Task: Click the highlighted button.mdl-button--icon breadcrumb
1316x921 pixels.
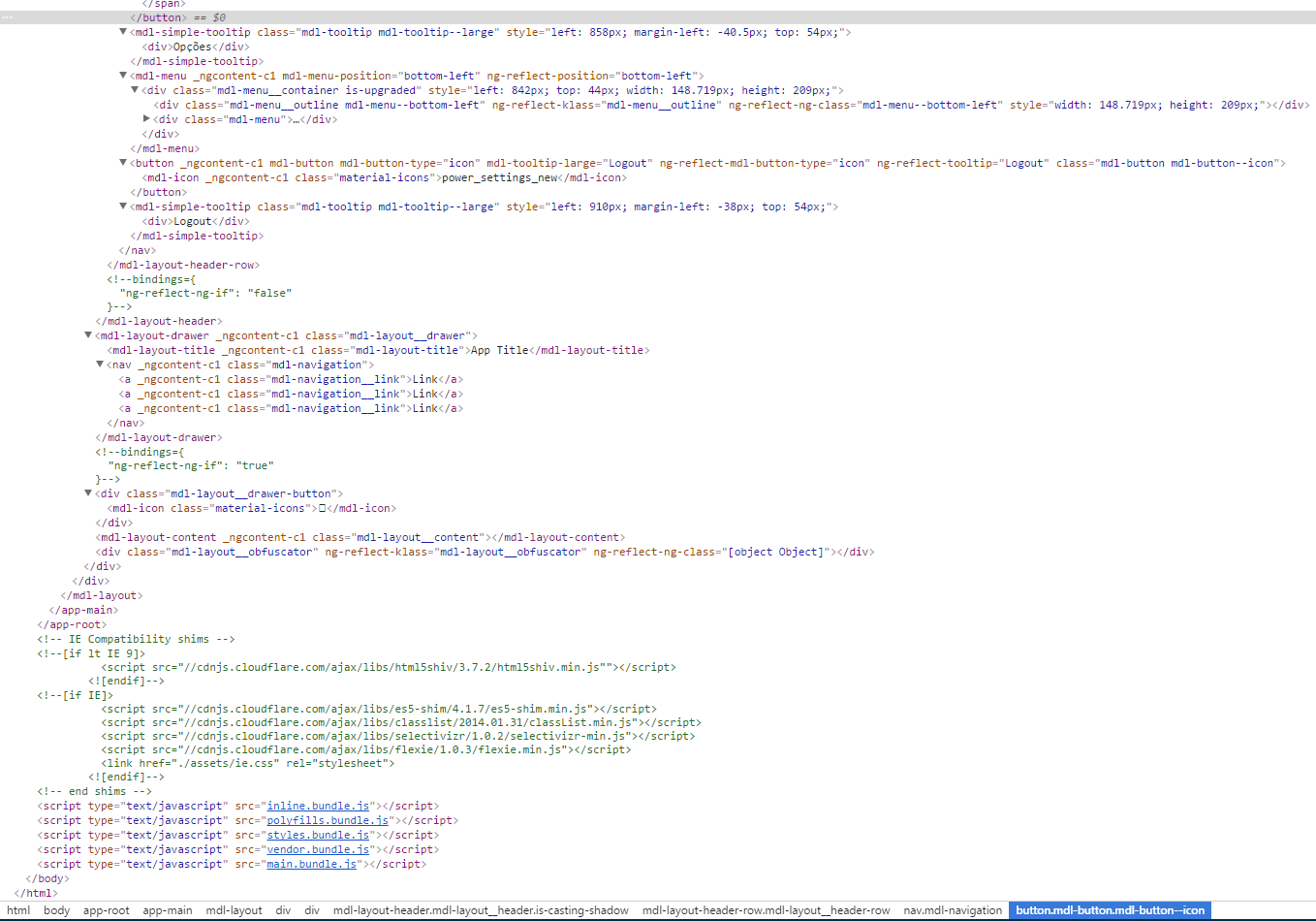Action: pyautogui.click(x=1110, y=910)
